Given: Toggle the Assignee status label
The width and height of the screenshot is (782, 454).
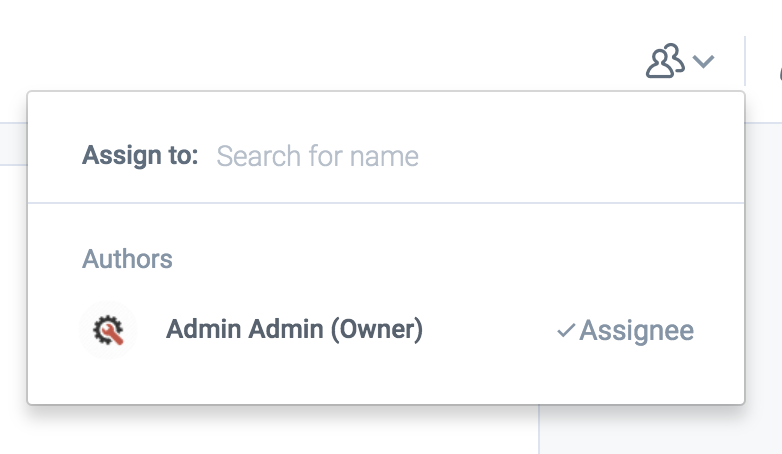Looking at the screenshot, I should tap(636, 331).
